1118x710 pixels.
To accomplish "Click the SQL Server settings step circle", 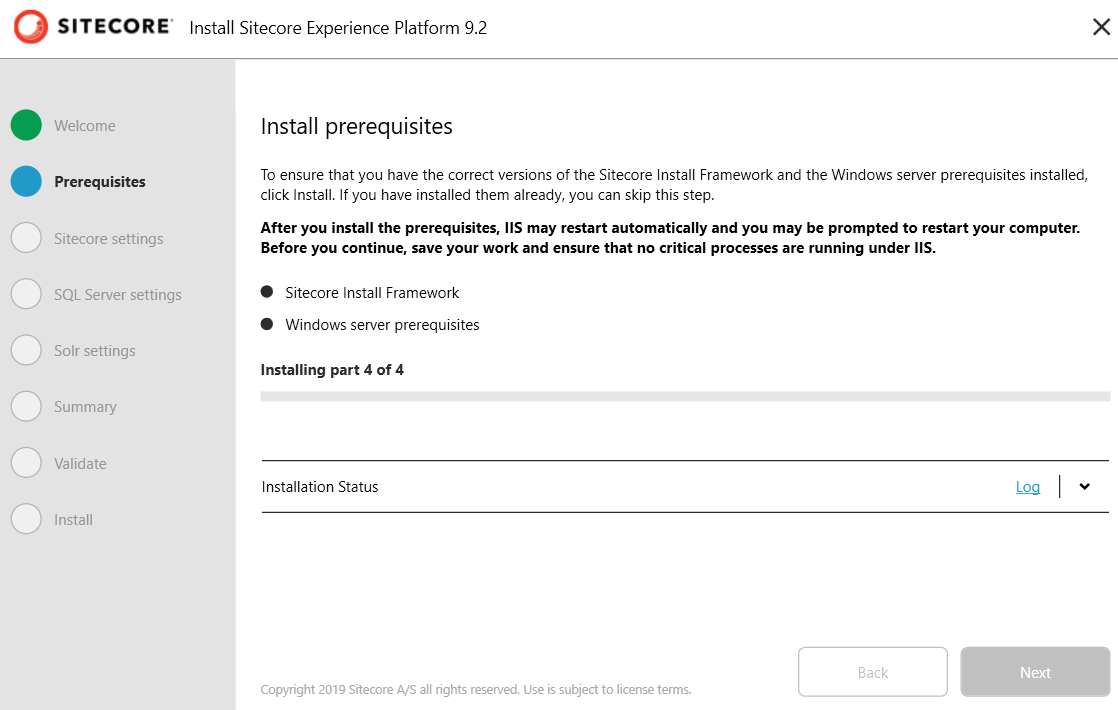I will coord(26,294).
